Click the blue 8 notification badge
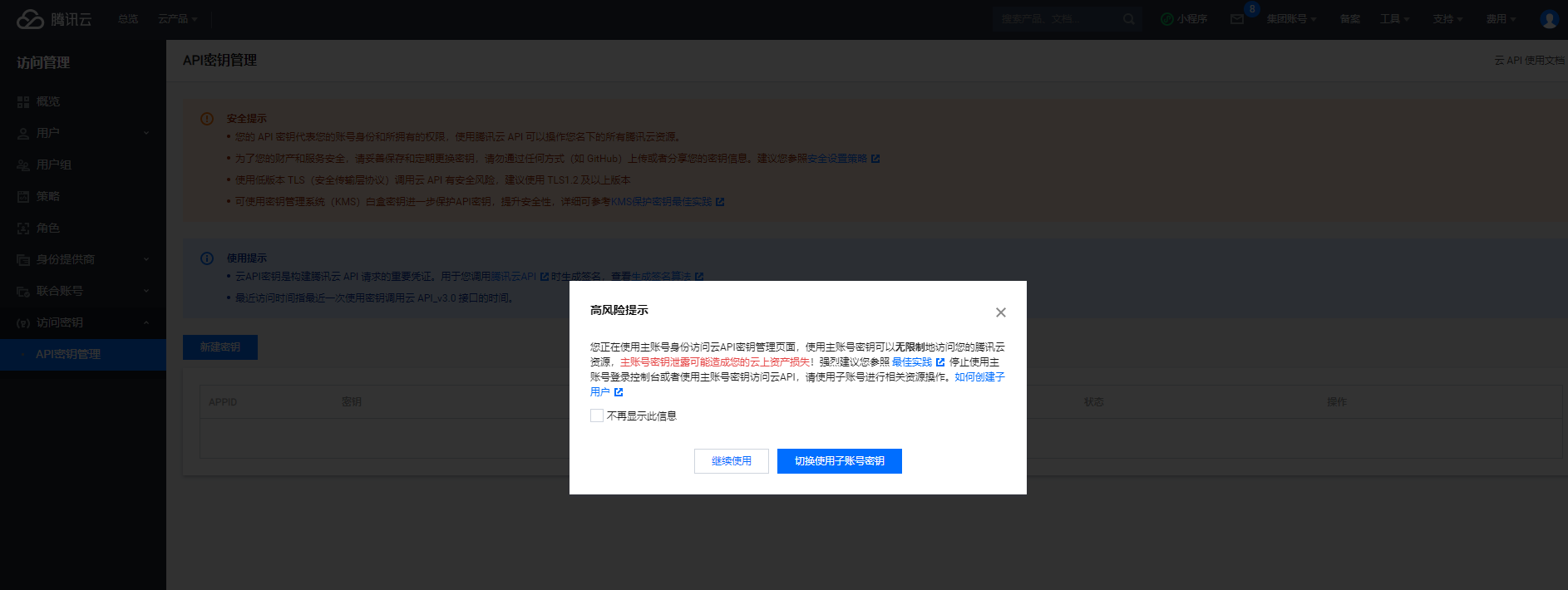The height and width of the screenshot is (590, 1568). [1252, 9]
